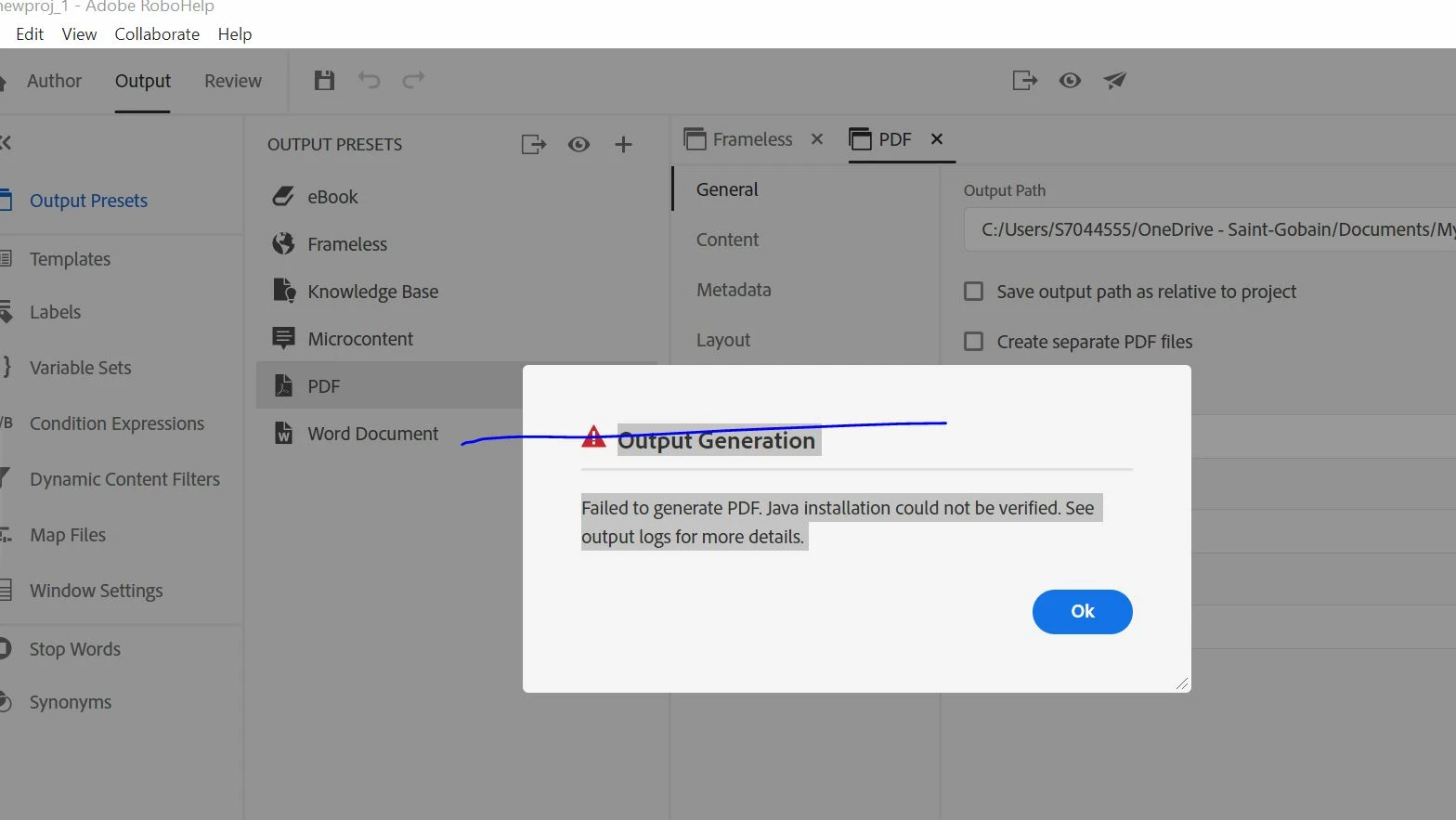Open Map Files in the sidebar
Viewport: 1456px width, 820px height.
pyautogui.click(x=68, y=535)
